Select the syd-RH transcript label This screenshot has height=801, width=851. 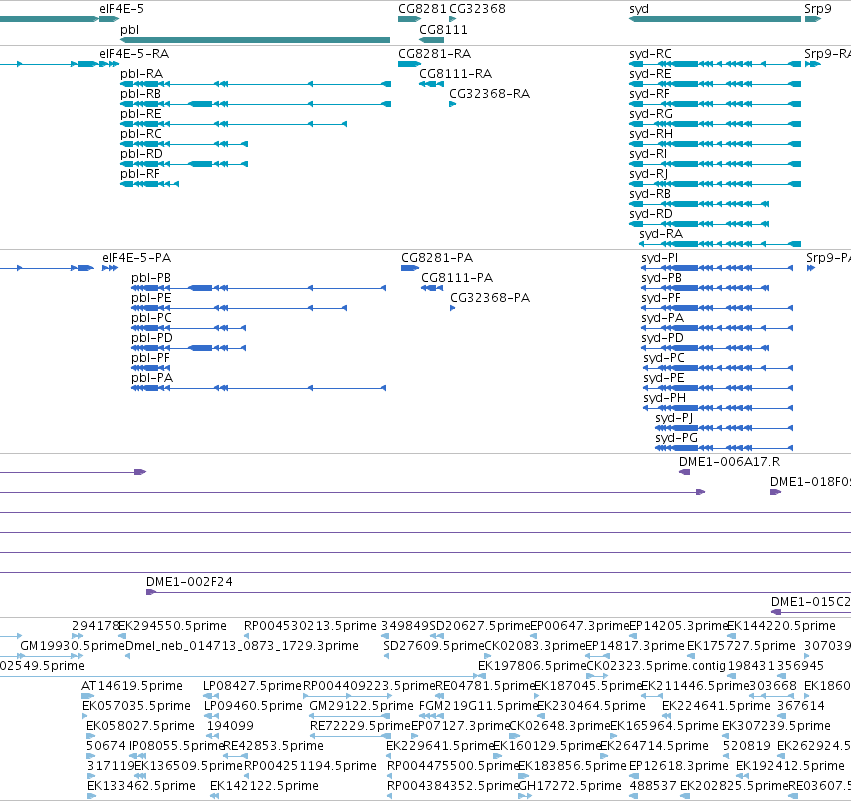point(651,134)
